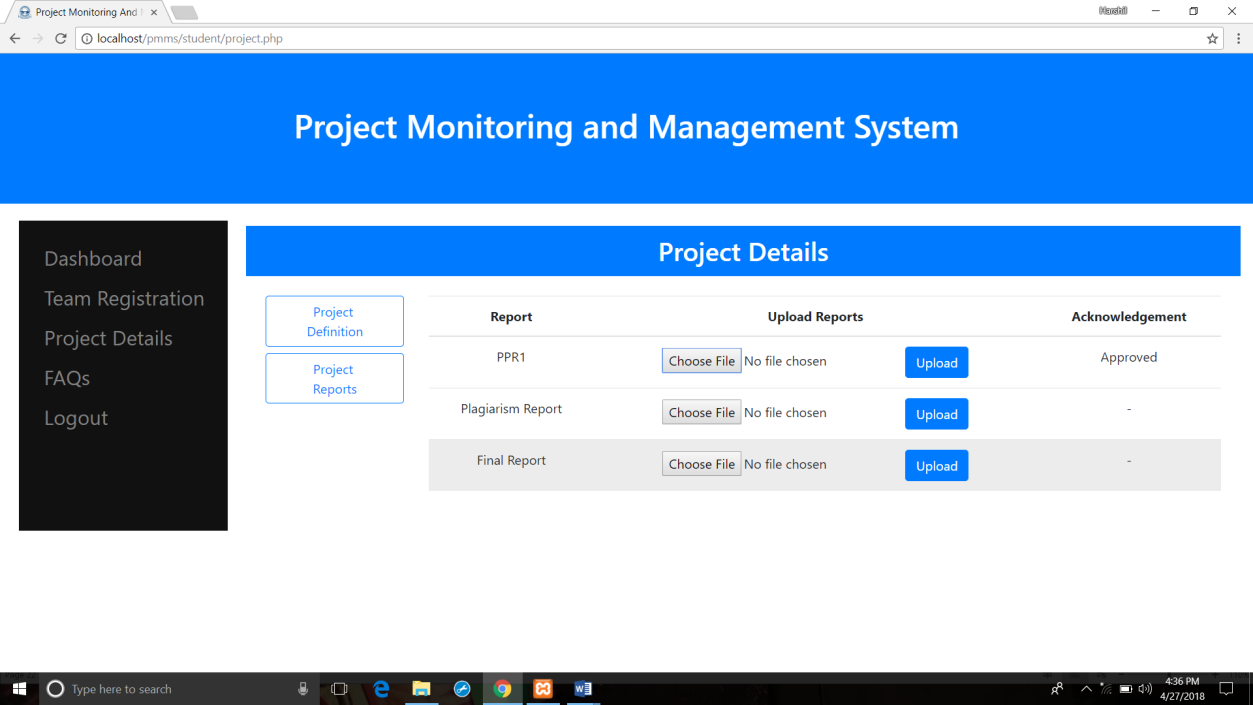Click the People icon in system tray

click(1057, 689)
